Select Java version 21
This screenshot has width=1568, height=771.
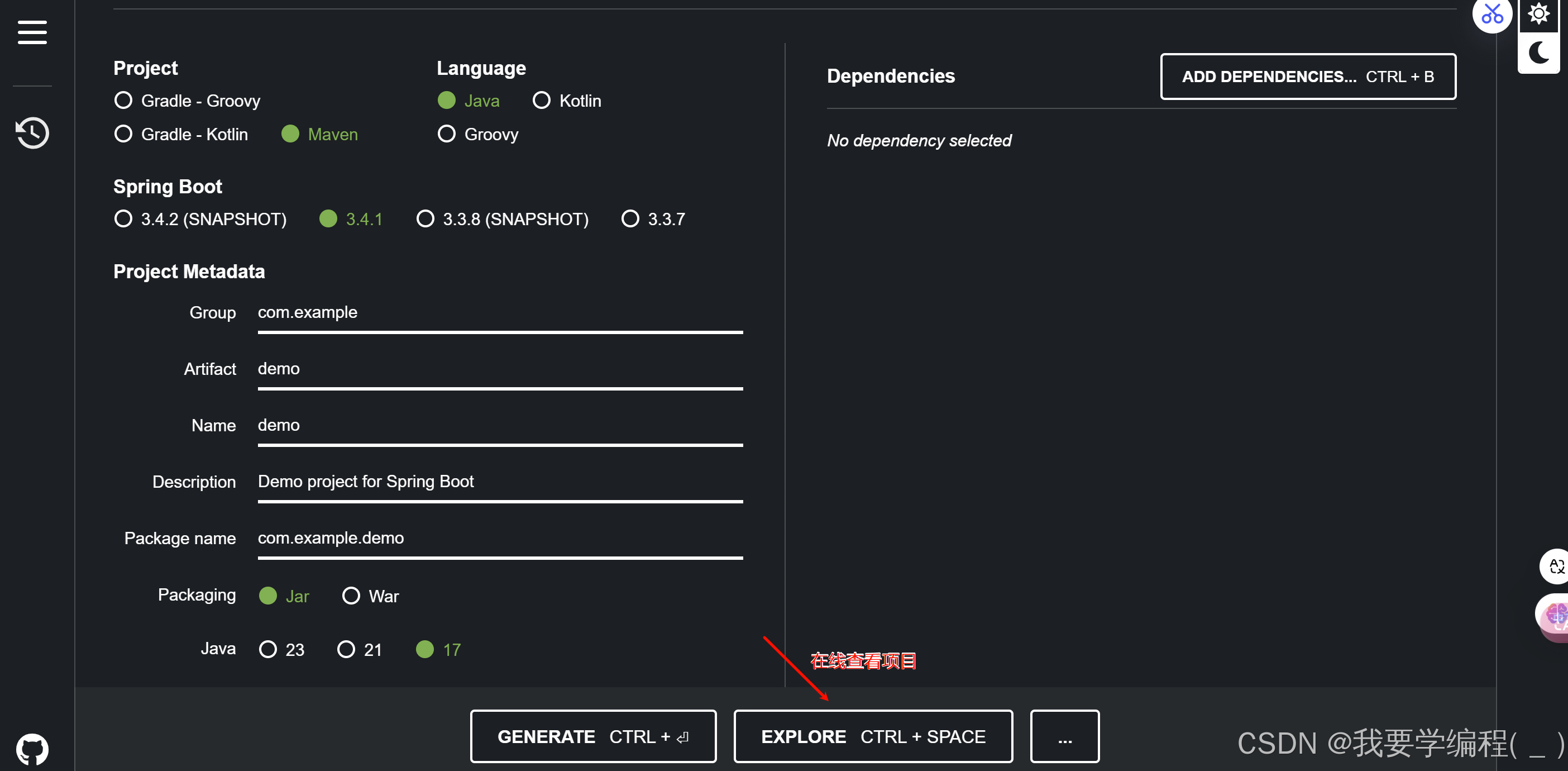[x=360, y=649]
